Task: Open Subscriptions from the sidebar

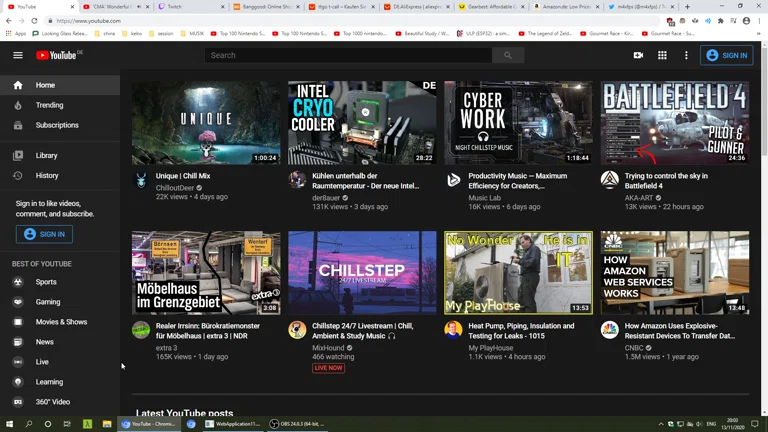Action: point(56,125)
